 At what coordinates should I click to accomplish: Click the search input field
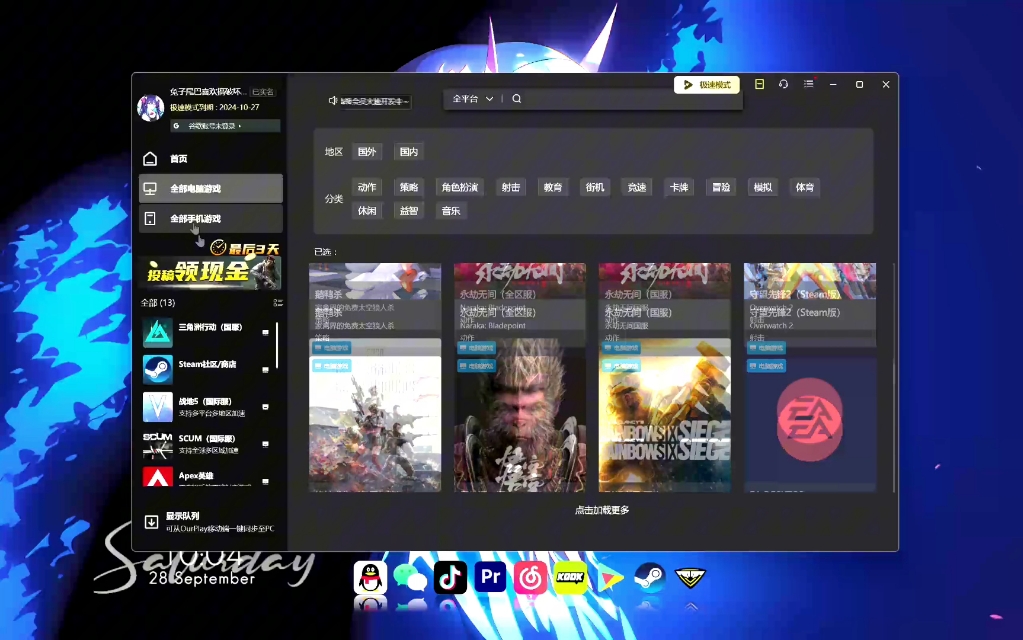point(630,99)
